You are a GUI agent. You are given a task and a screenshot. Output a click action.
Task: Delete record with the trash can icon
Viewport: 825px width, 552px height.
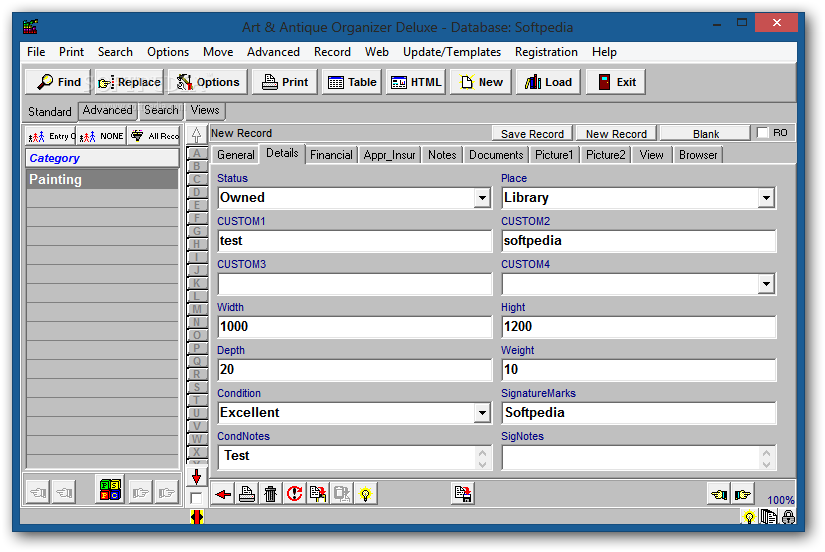click(270, 494)
